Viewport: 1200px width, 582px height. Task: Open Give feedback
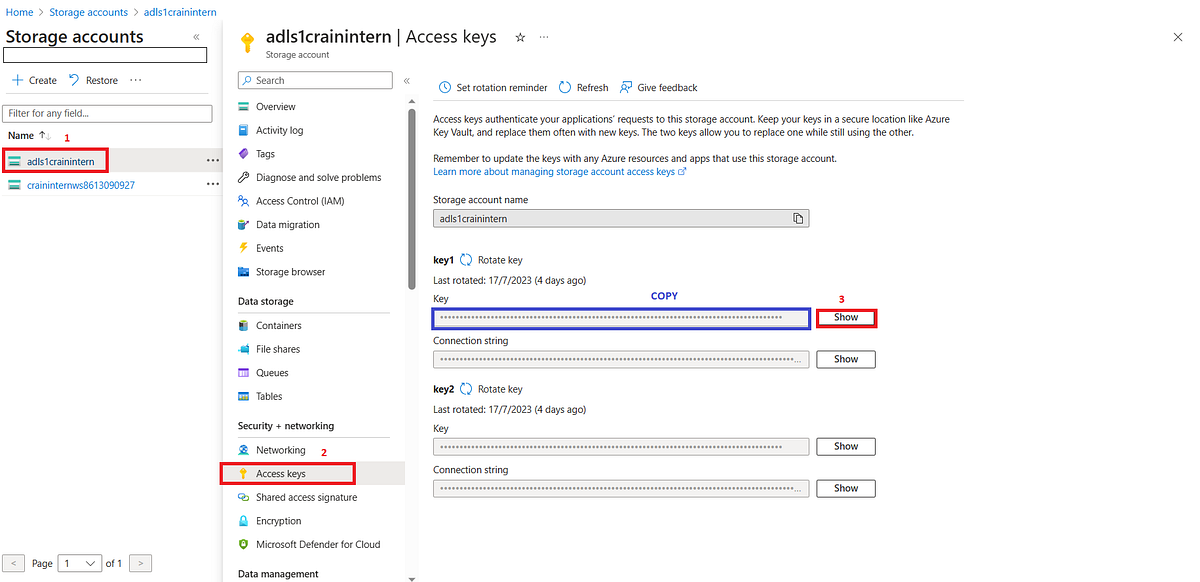(x=658, y=87)
